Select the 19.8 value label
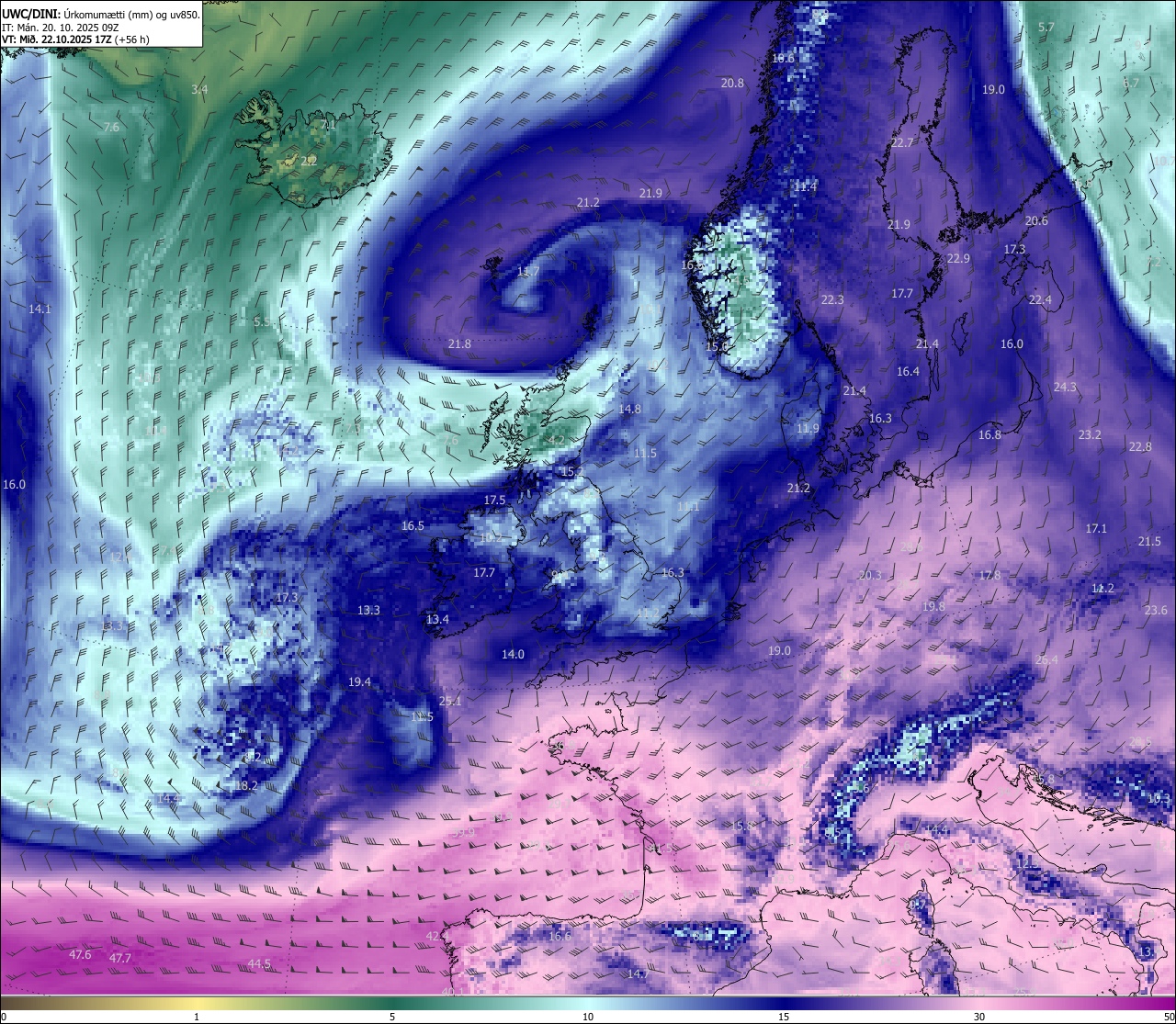The image size is (1176, 1024). (933, 607)
